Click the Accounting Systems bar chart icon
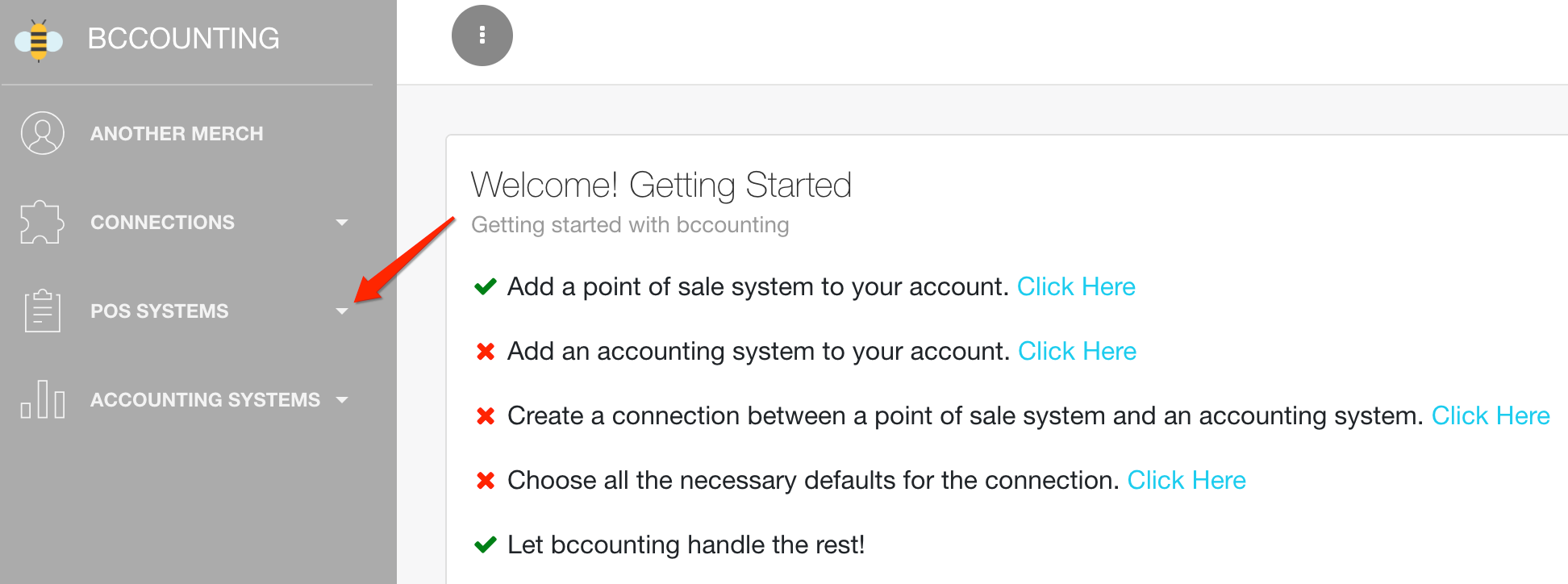 43,399
